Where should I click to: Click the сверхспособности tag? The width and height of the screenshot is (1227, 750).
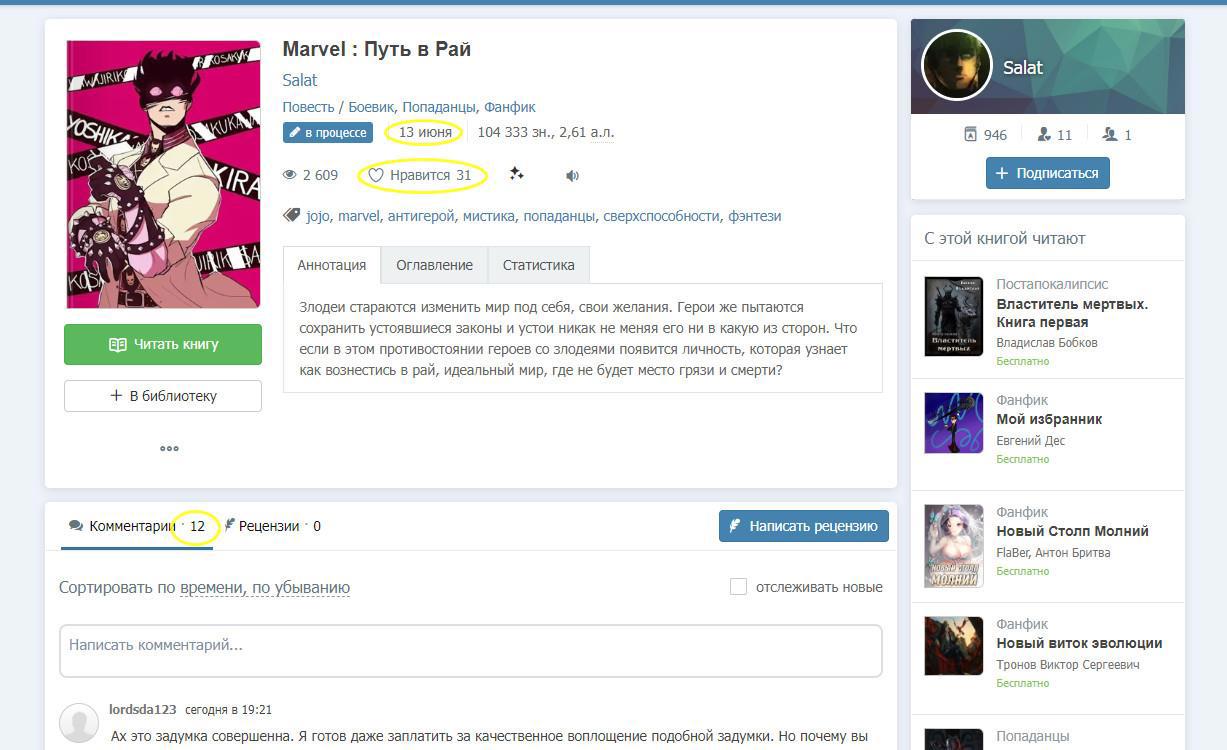pyautogui.click(x=661, y=216)
